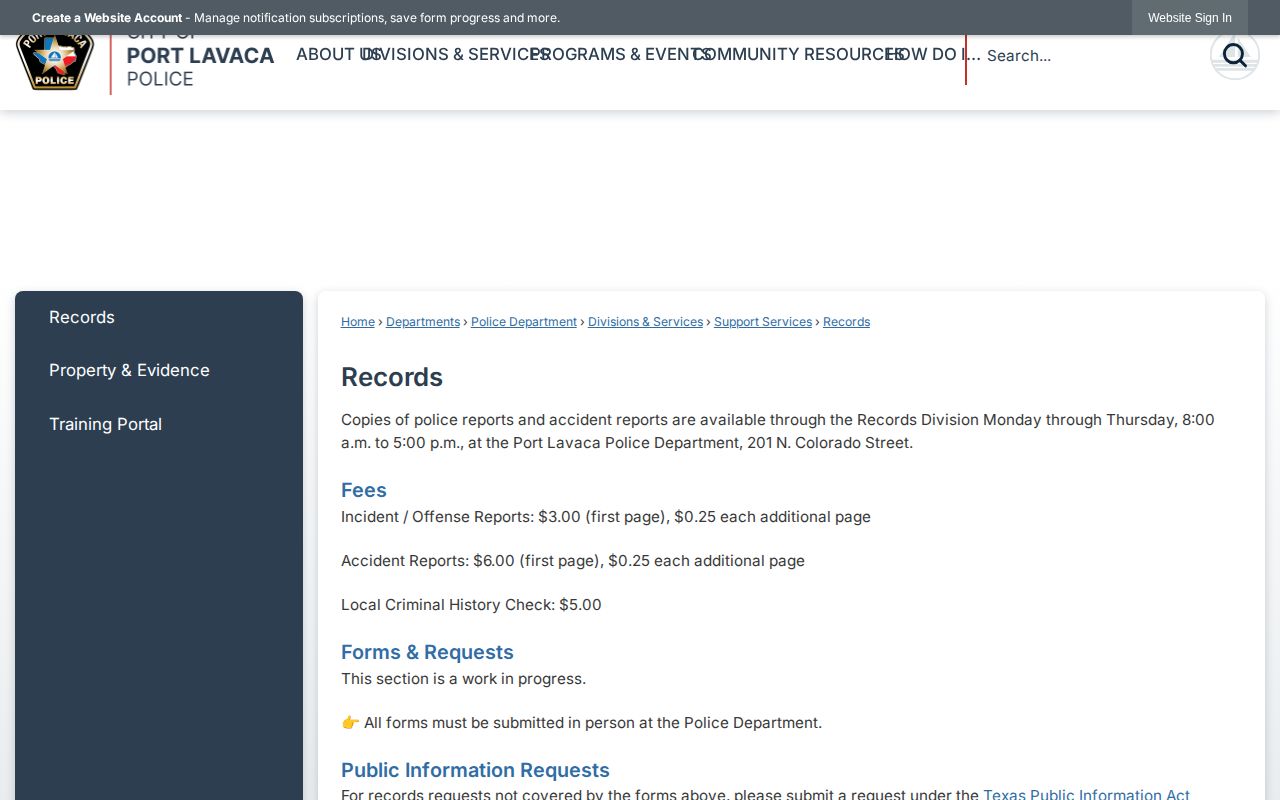
Task: Open the Programs & Events menu
Action: coord(621,54)
